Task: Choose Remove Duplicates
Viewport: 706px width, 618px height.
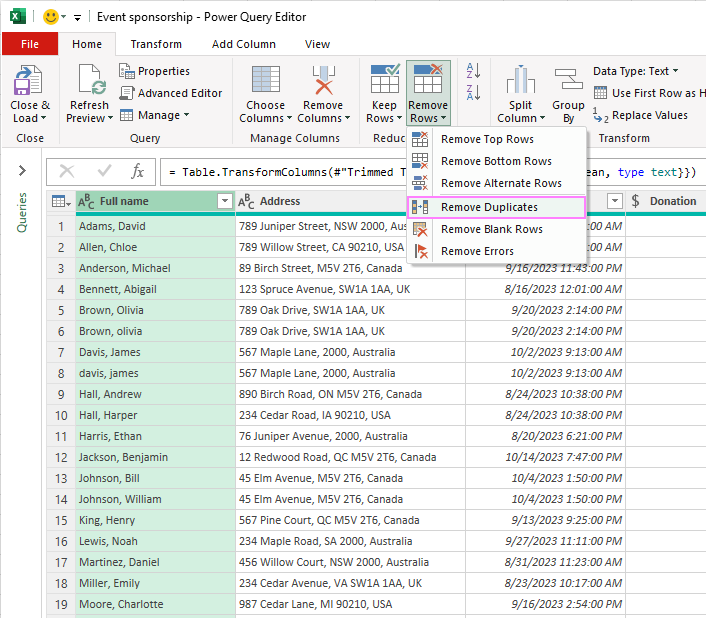Action: (497, 208)
